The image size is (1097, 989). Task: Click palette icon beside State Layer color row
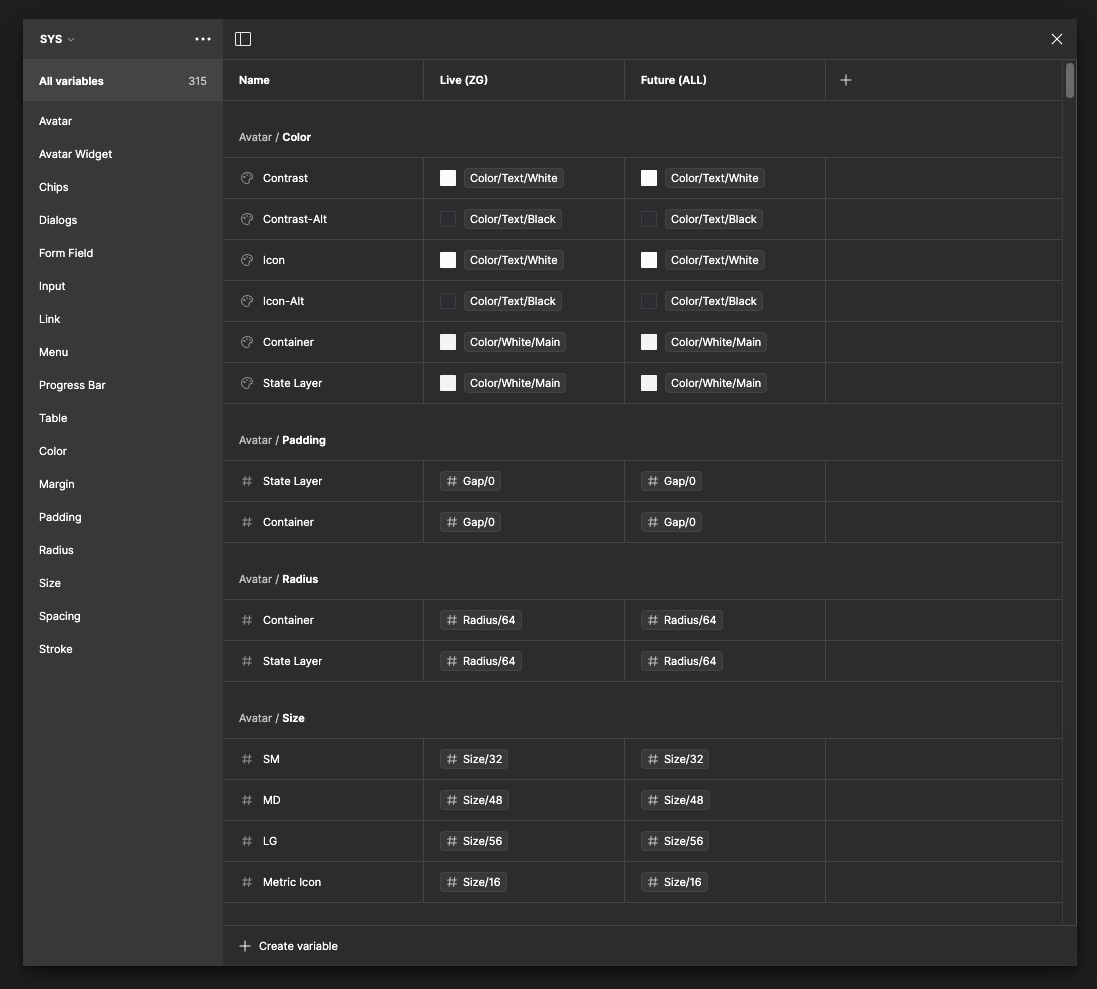pyautogui.click(x=247, y=383)
